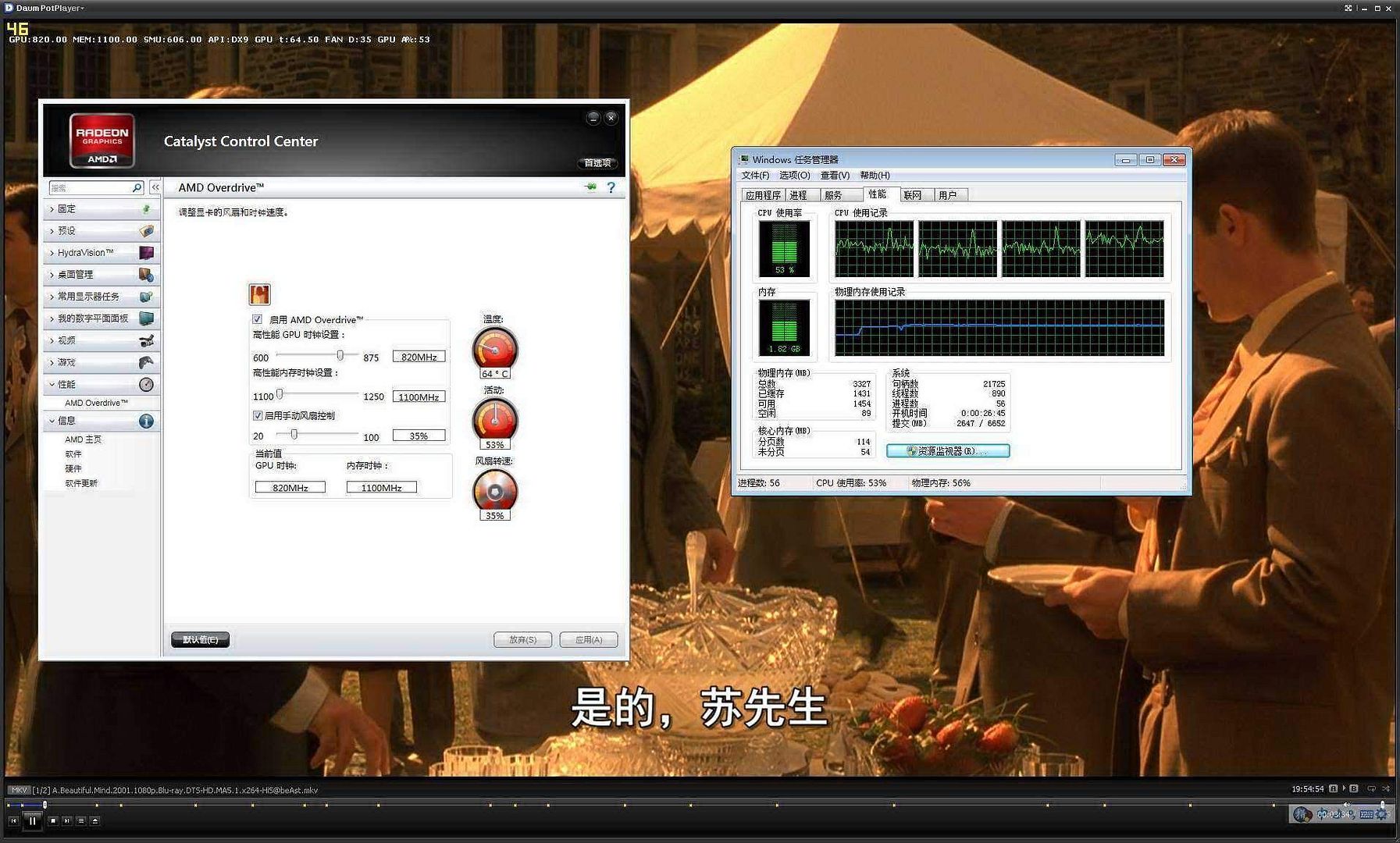1400x843 pixels.
Task: Open the 查看(V) menu in Task Manager
Action: pos(834,176)
